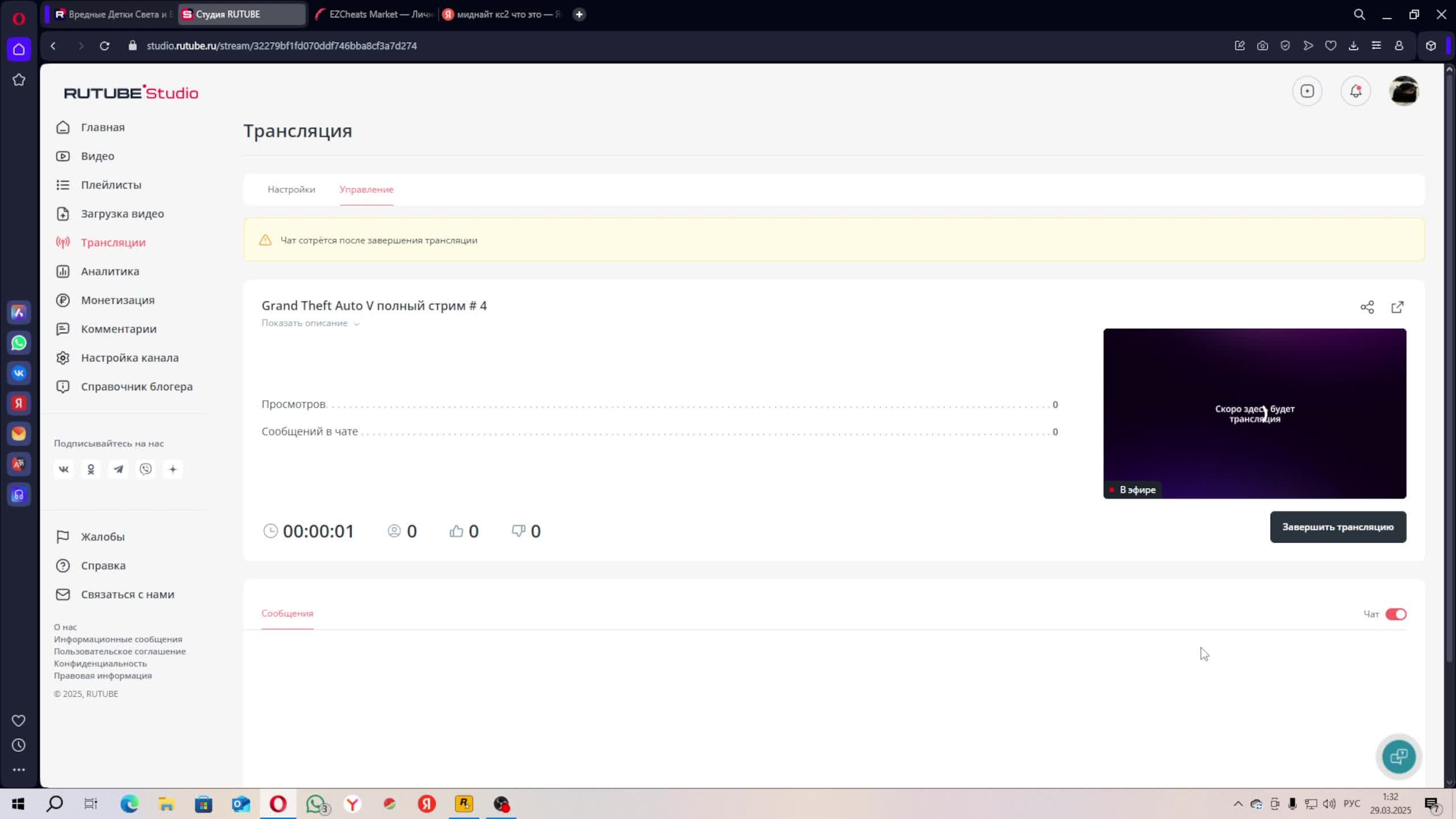Select the Сообщения tab
This screenshot has height=819, width=1456.
click(x=287, y=613)
